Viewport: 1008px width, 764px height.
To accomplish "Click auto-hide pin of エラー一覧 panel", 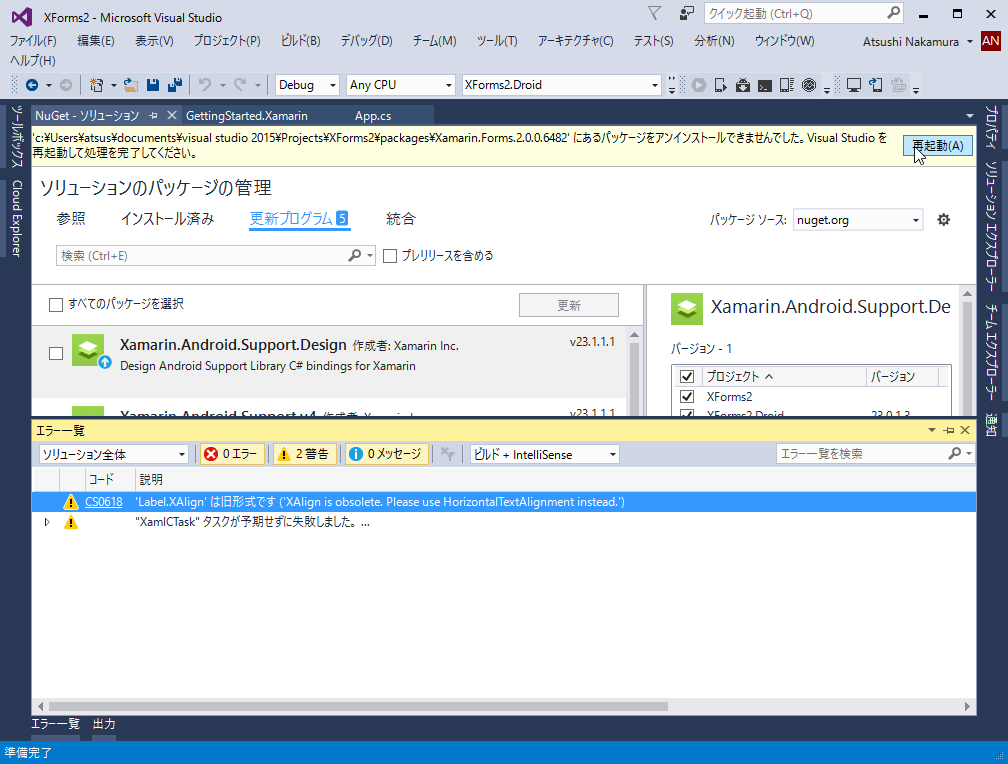I will click(949, 430).
